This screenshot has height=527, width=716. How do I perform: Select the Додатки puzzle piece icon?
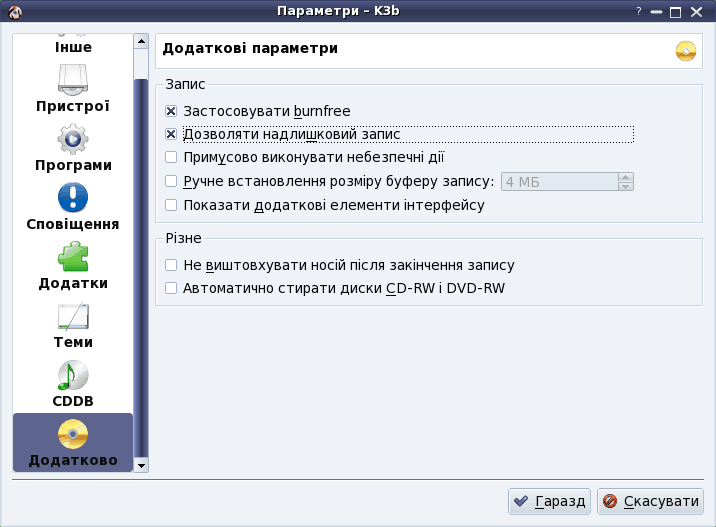click(x=72, y=257)
